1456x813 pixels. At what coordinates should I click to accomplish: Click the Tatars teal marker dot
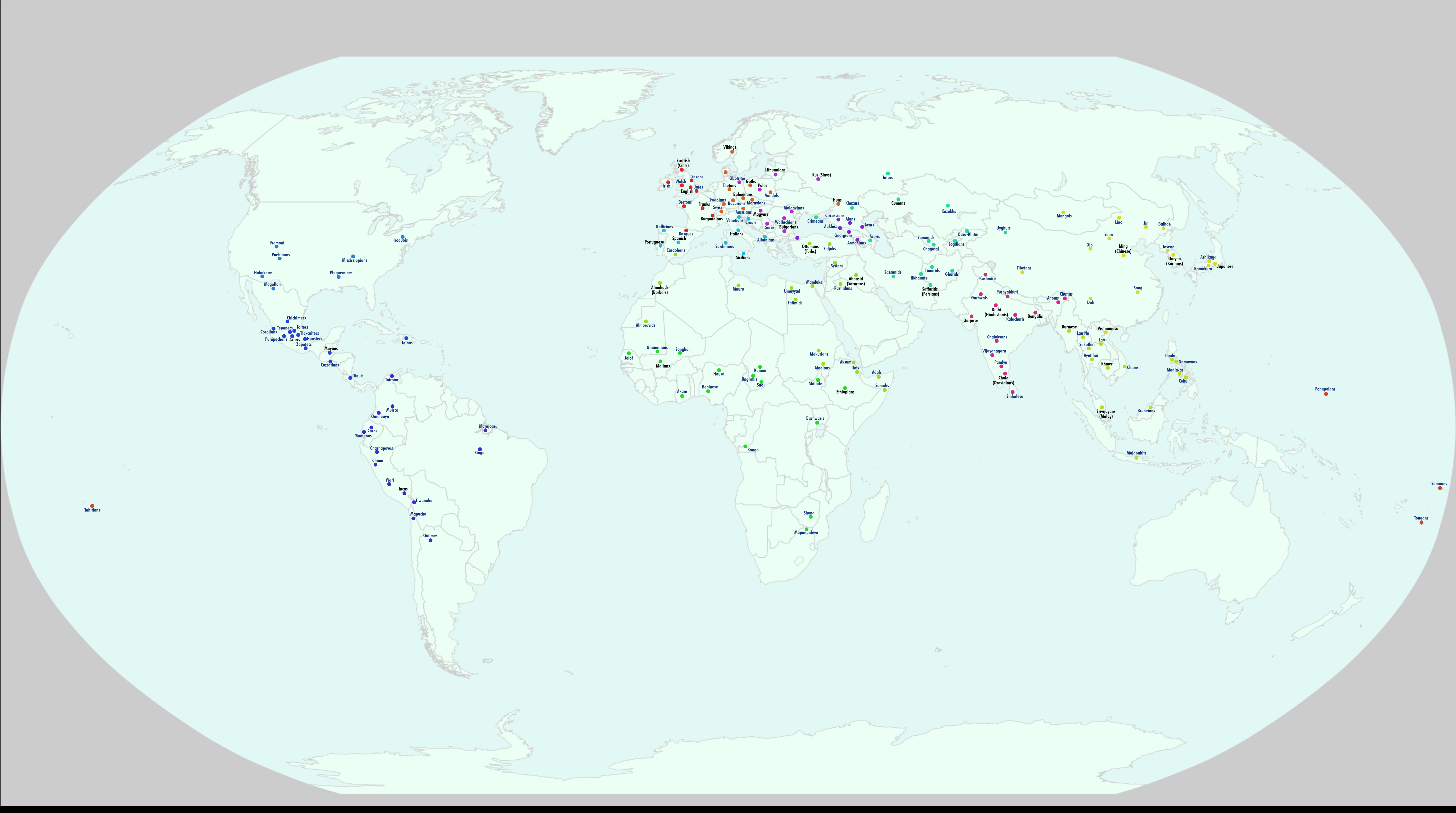pyautogui.click(x=888, y=173)
